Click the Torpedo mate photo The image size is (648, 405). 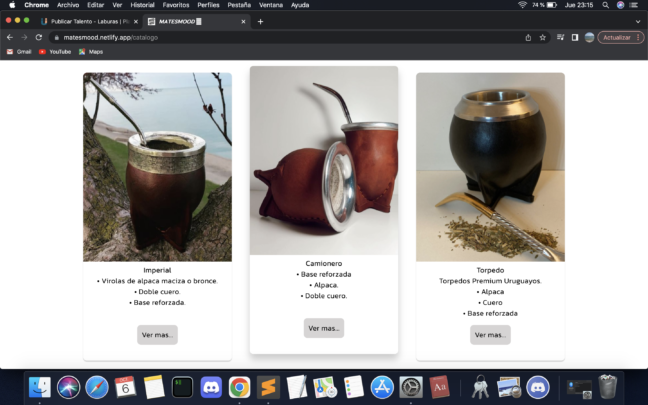(490, 167)
